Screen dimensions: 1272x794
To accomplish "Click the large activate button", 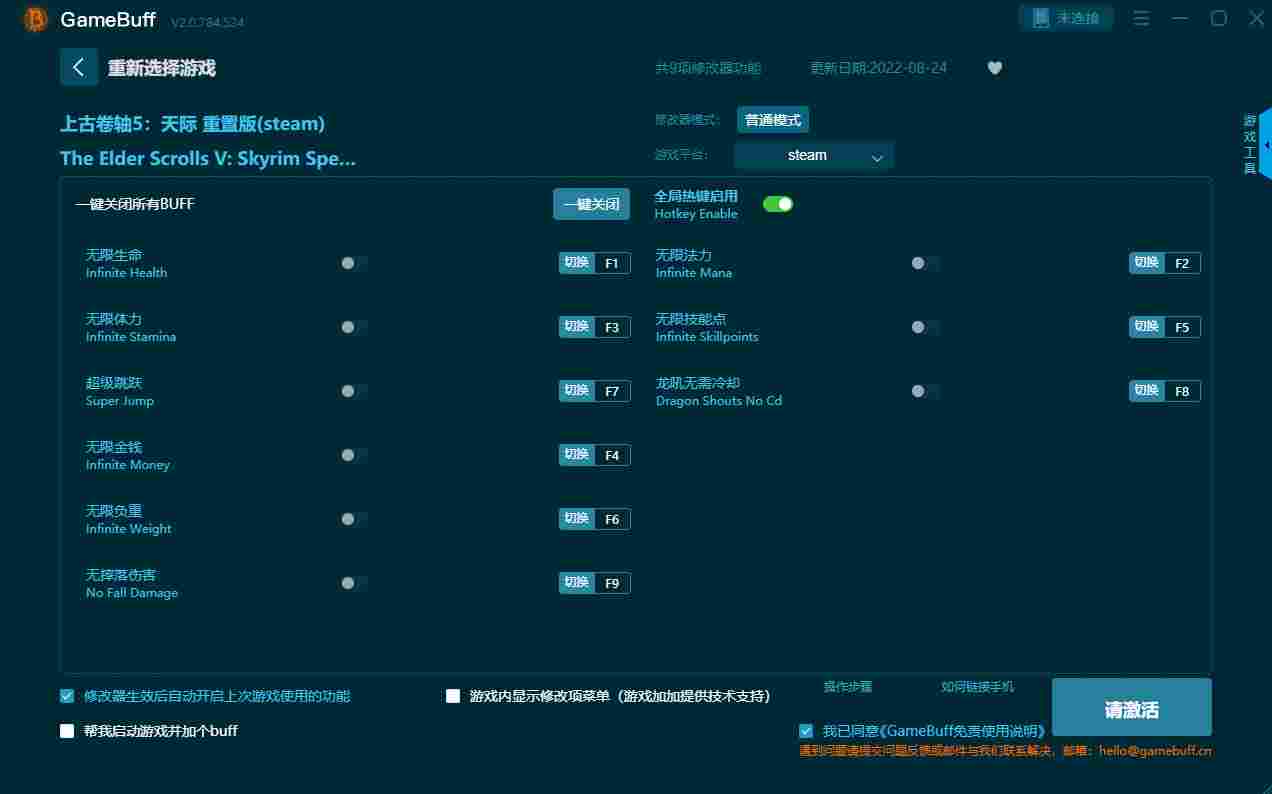I will coord(1132,707).
